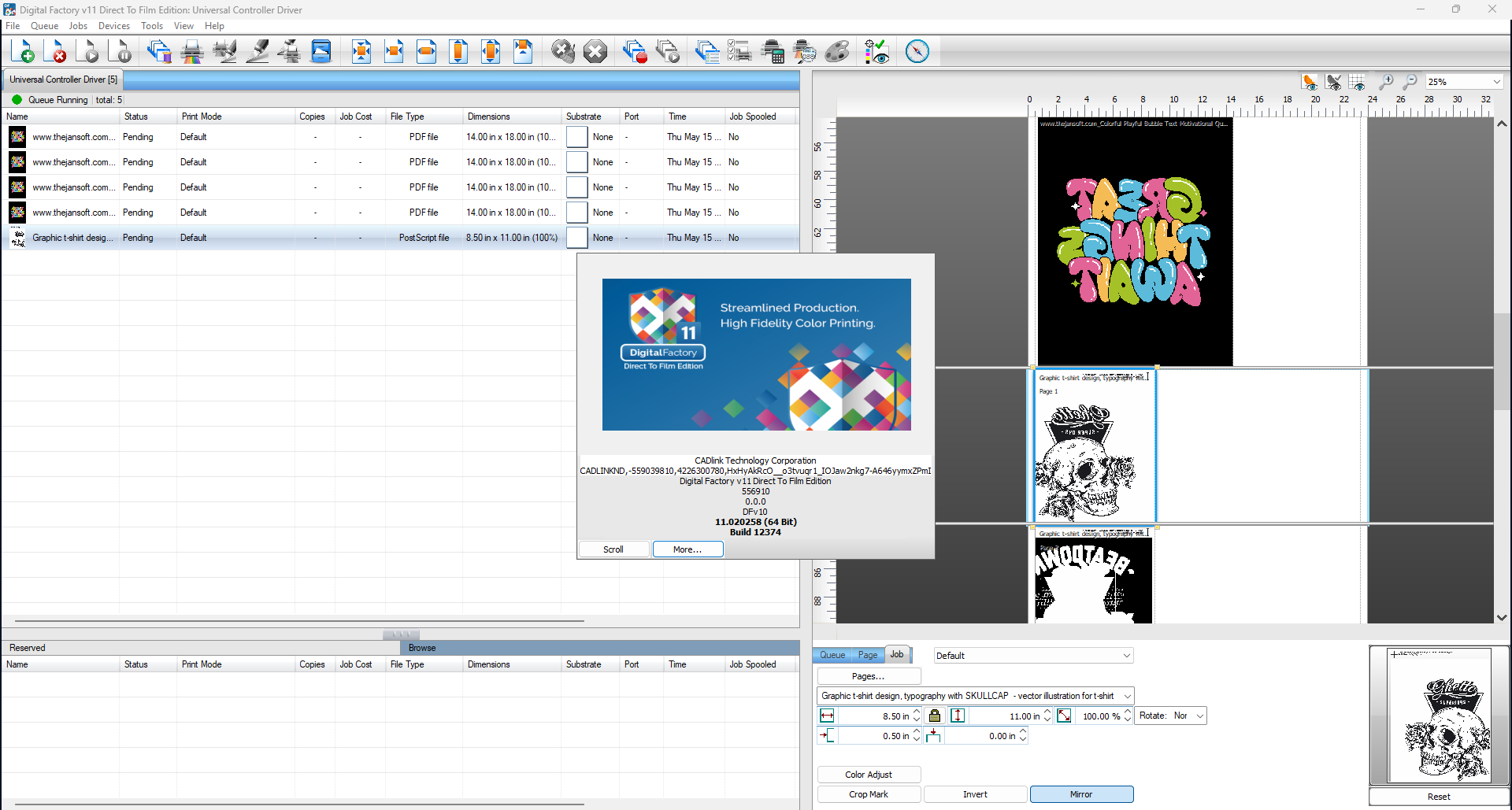
Task: Click the Pages... button
Action: coord(869,676)
